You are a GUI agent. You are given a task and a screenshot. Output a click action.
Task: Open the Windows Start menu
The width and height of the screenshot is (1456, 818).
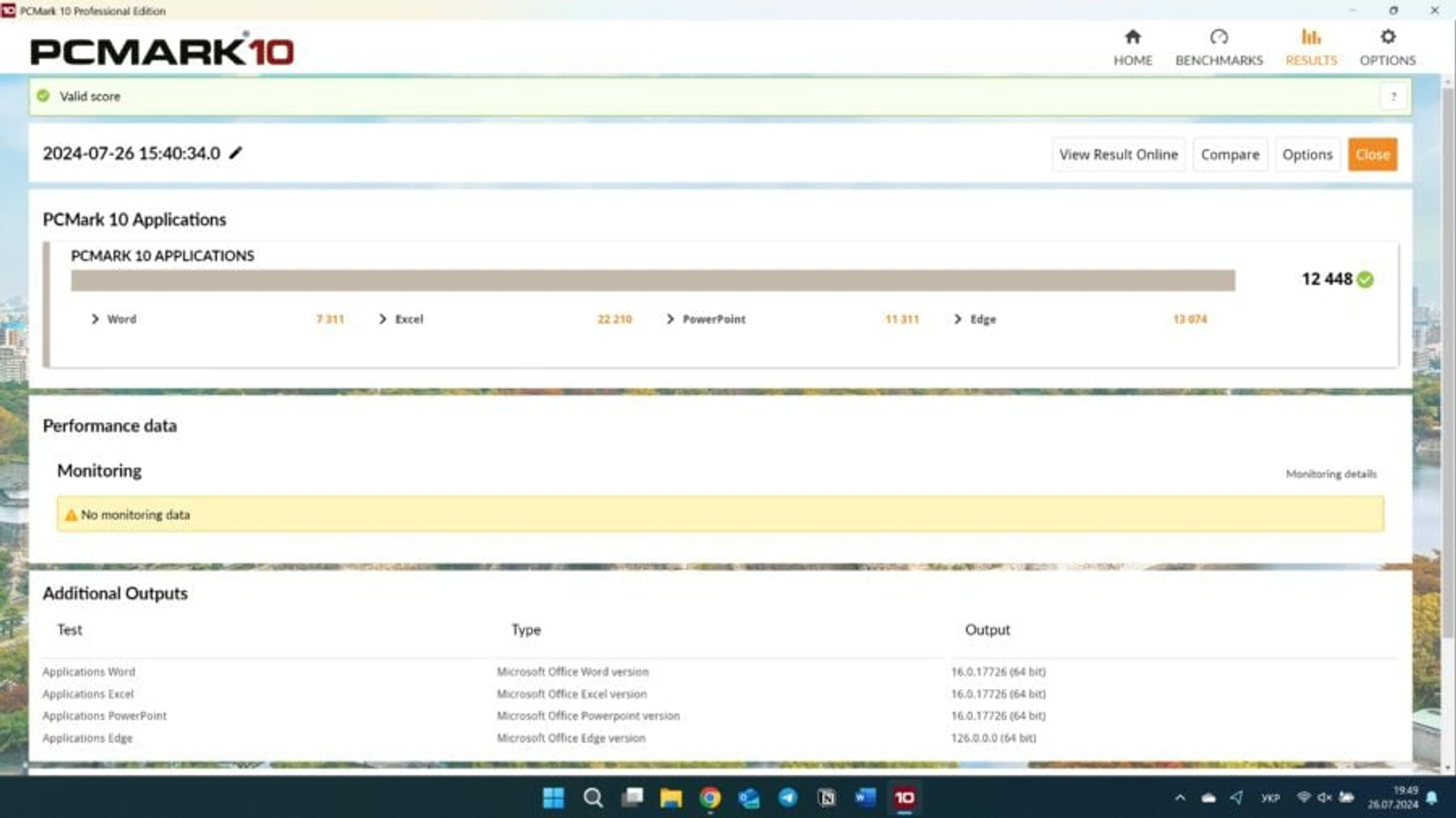click(x=554, y=798)
